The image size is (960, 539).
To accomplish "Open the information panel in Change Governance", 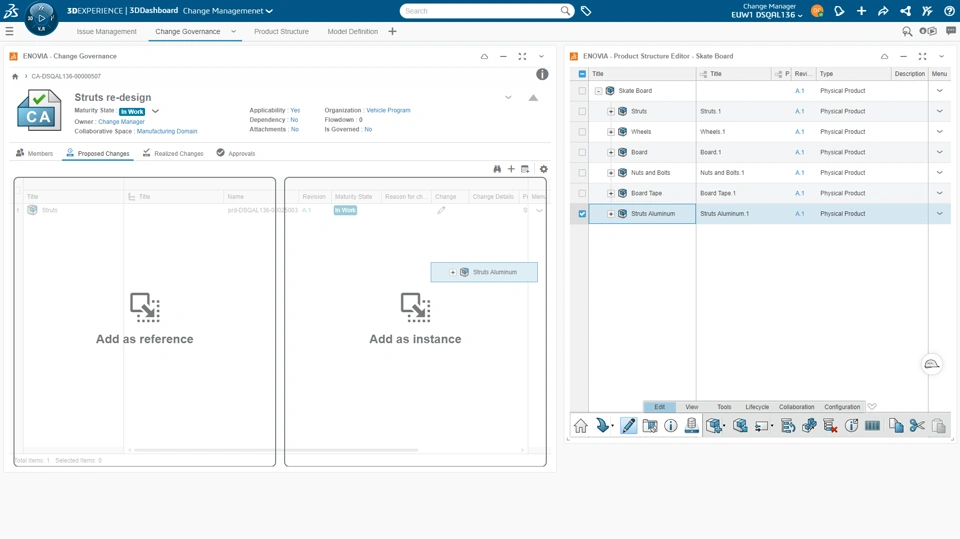I will point(542,74).
